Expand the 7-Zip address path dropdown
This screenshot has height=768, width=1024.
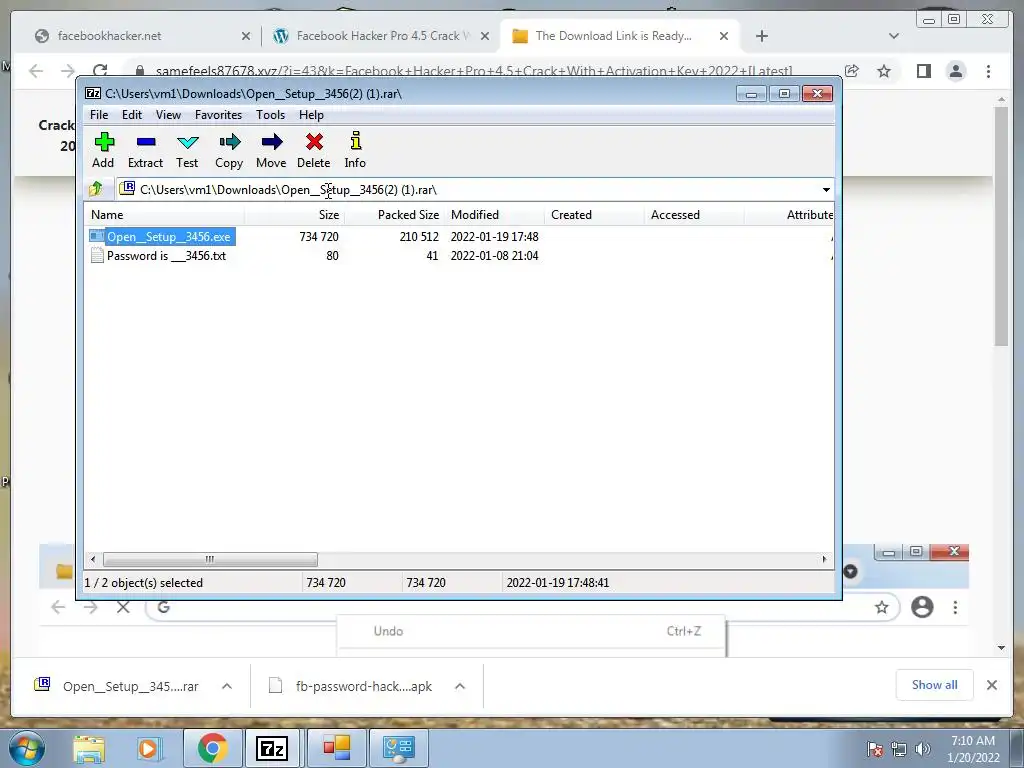tap(826, 190)
